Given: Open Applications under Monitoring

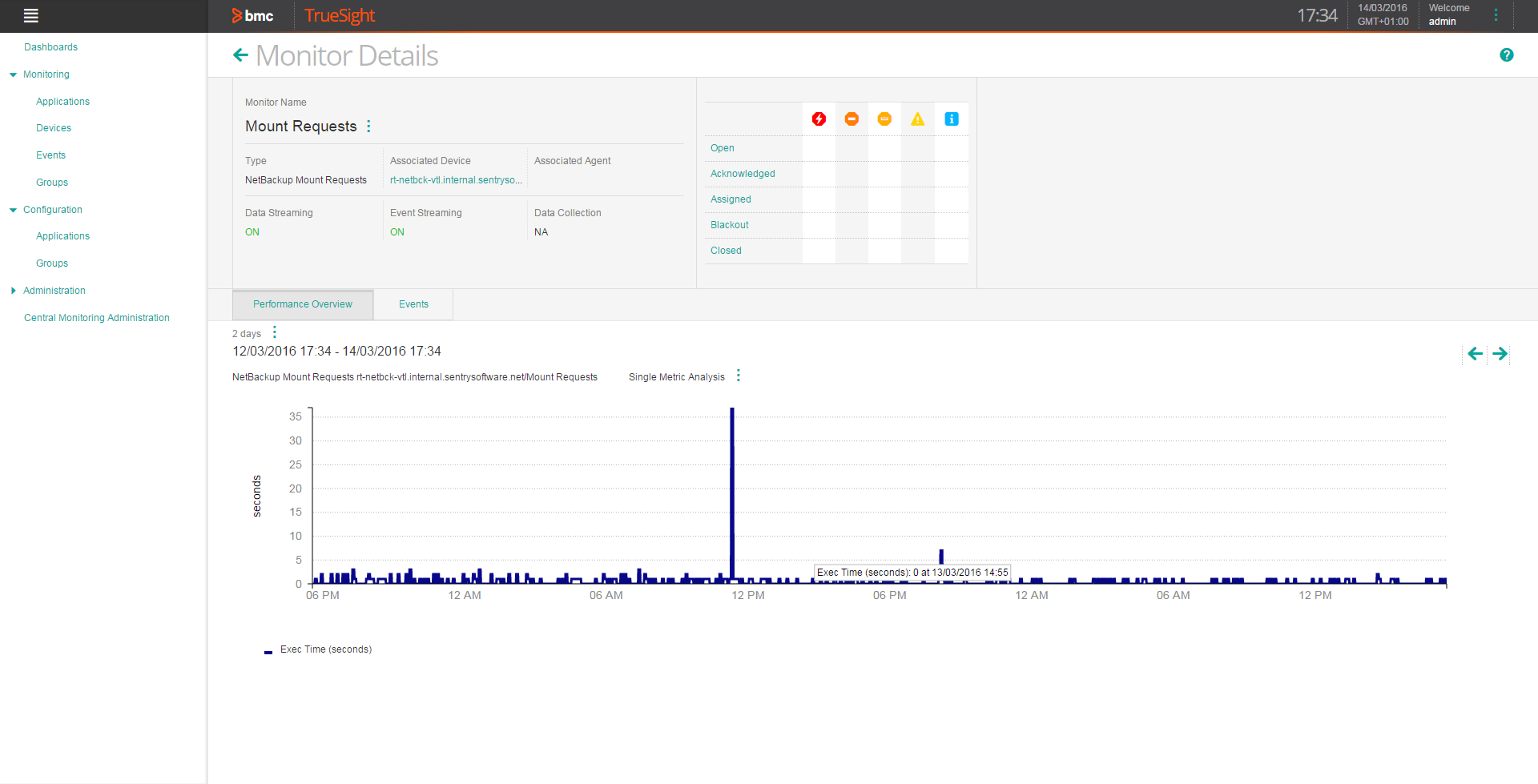Looking at the screenshot, I should click(62, 102).
